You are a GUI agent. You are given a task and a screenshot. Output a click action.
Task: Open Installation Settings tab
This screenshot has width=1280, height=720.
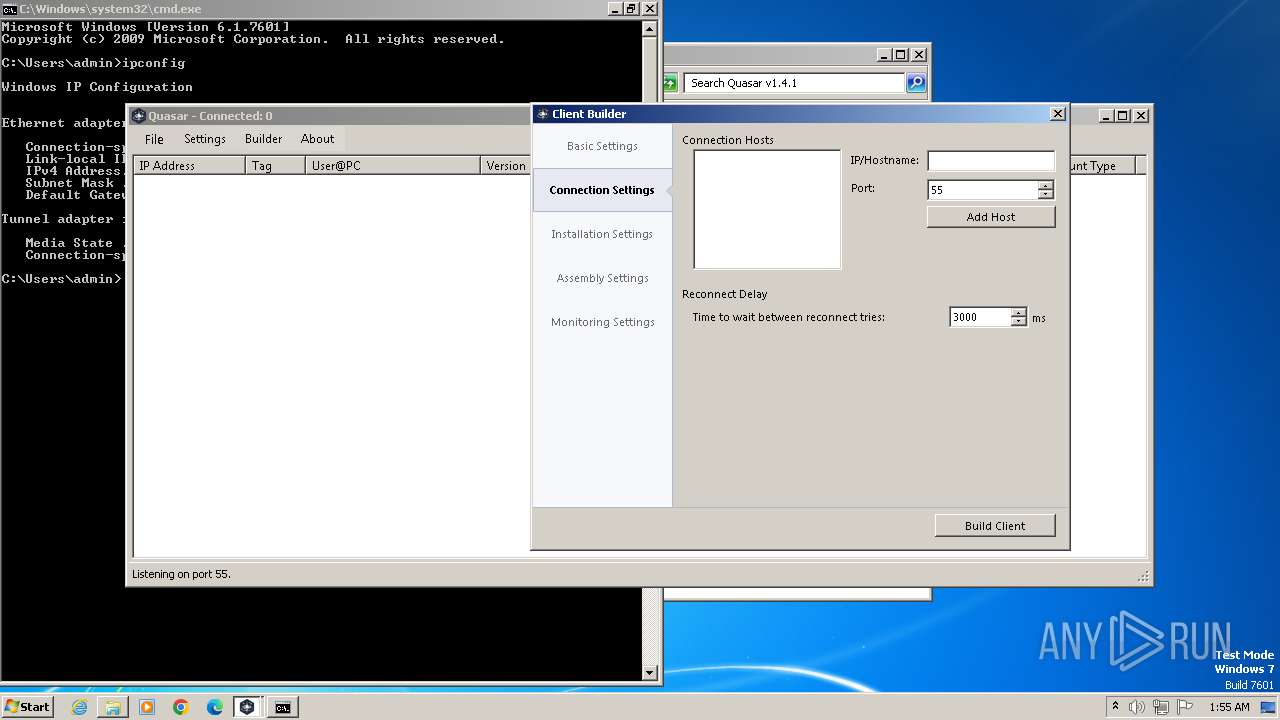602,234
